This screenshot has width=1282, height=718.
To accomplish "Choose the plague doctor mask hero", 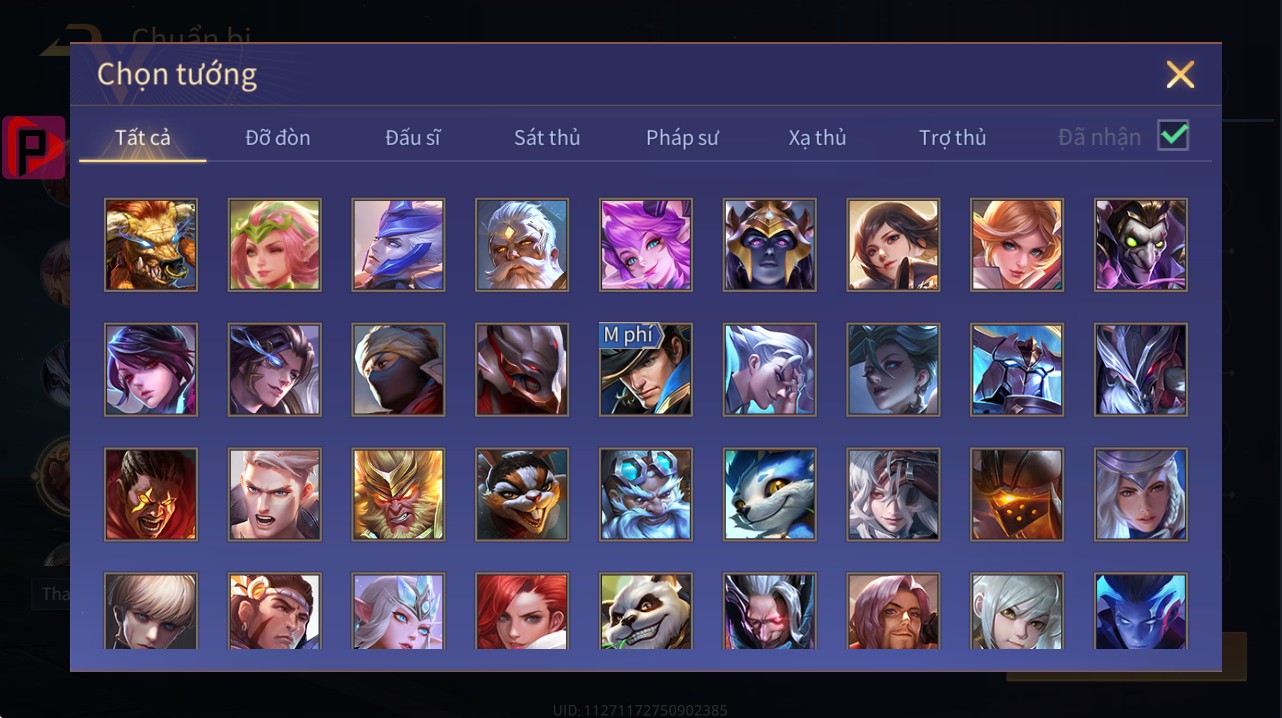I will 1141,245.
